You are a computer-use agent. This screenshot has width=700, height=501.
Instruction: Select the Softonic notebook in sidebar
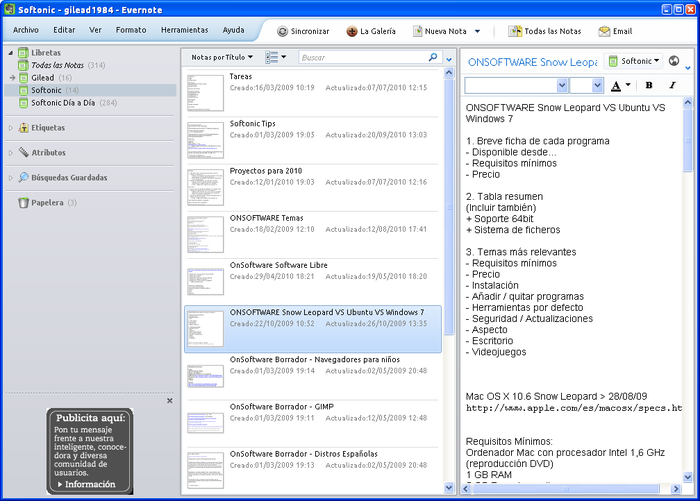91,90
